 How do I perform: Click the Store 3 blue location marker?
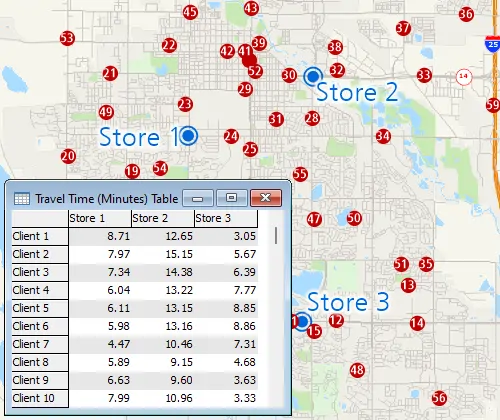[302, 322]
